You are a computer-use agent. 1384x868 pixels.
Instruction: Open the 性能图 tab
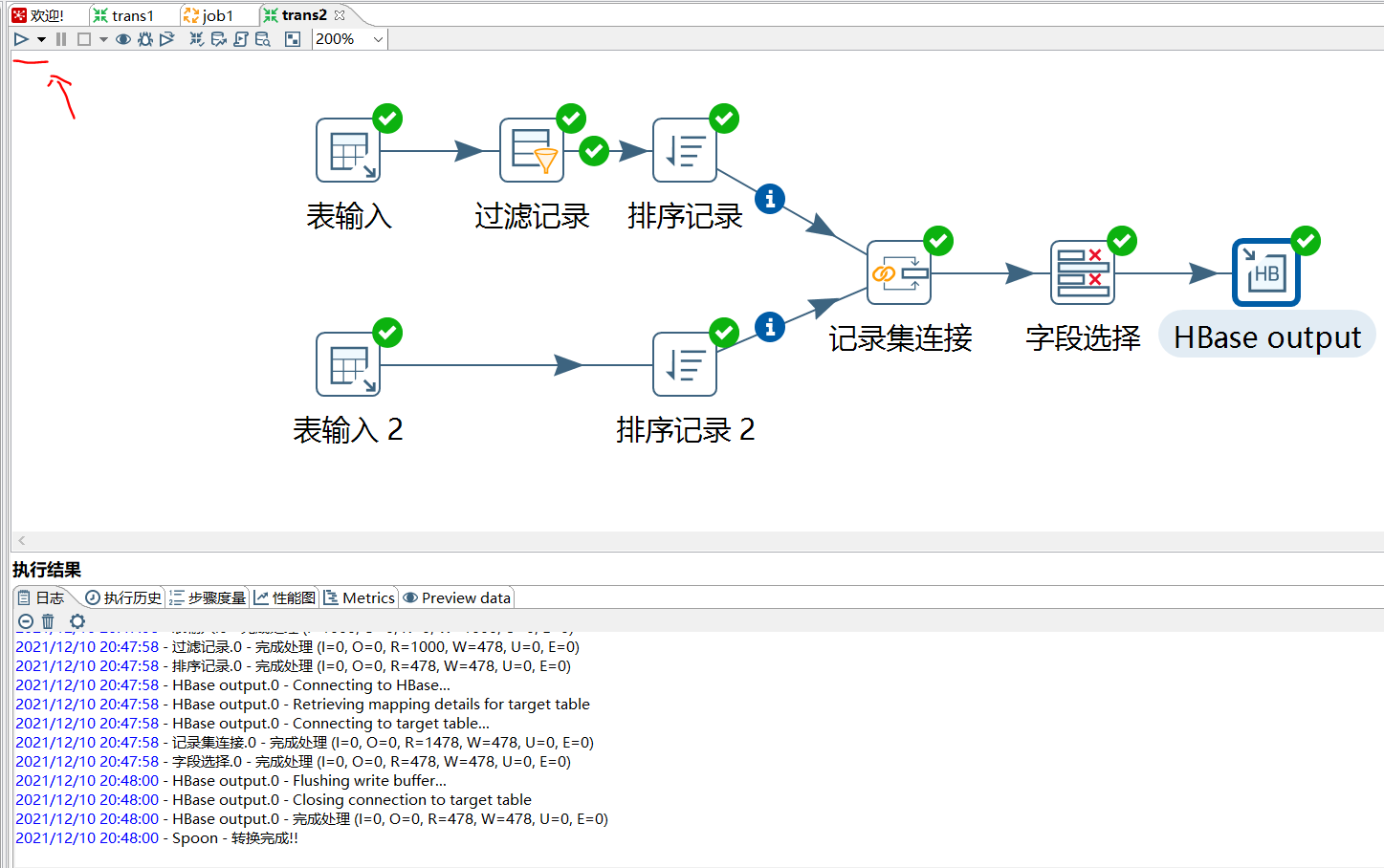(x=284, y=597)
